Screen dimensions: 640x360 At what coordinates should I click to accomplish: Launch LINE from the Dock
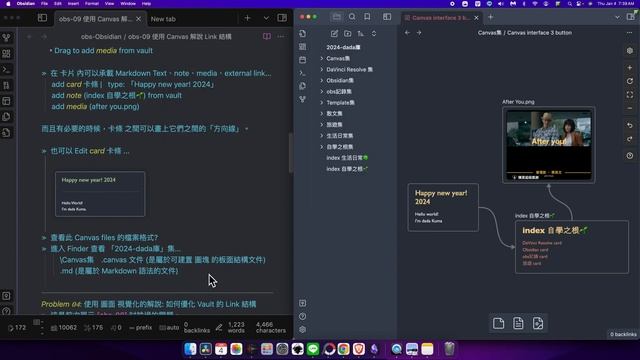click(x=313, y=349)
